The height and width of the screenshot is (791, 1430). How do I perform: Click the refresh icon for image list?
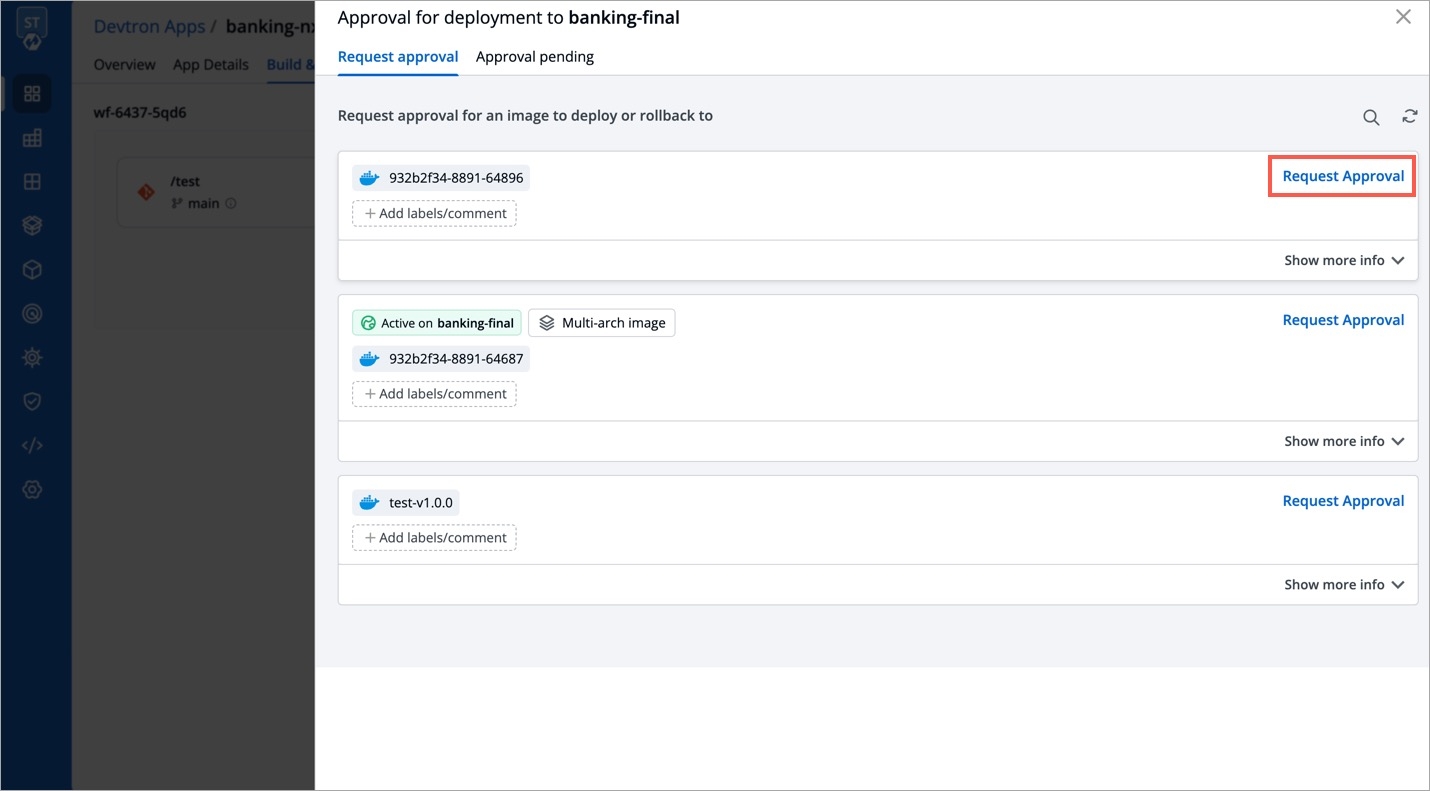pos(1409,116)
